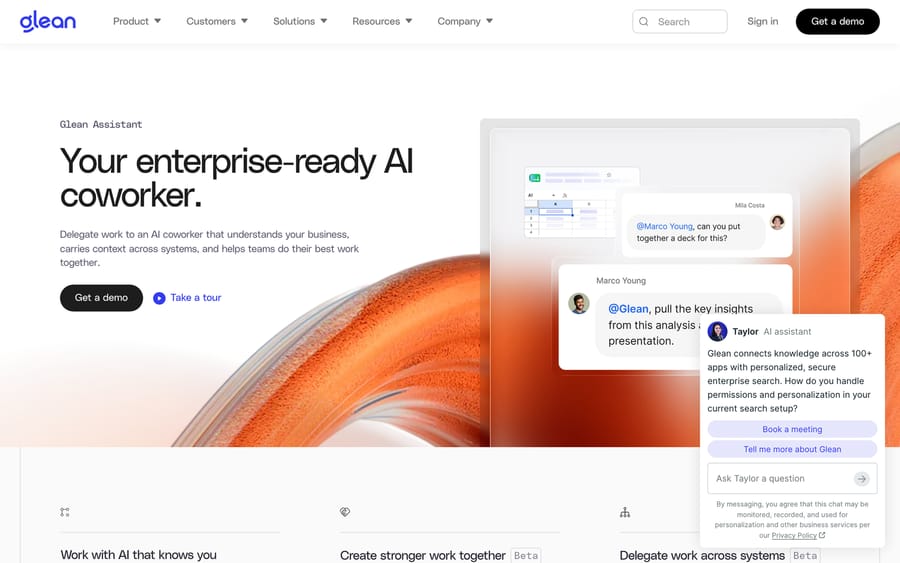Screen dimensions: 900x563
Task: Expand the Solutions dropdown arrow
Action: click(x=324, y=21)
